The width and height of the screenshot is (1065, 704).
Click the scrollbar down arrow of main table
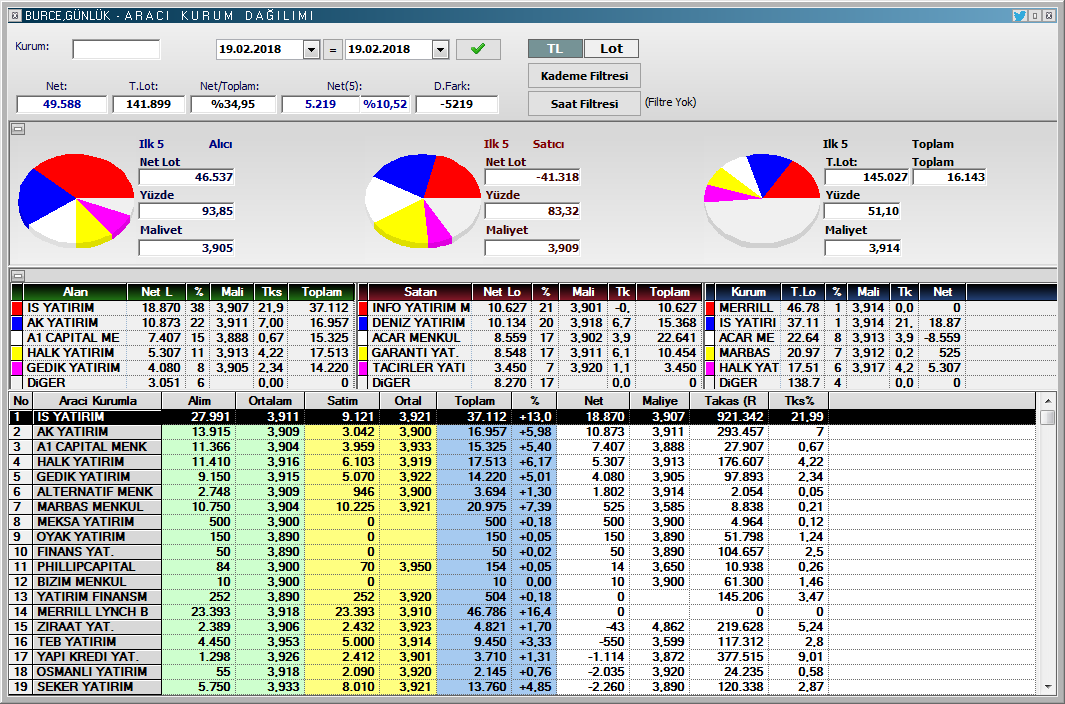(1047, 686)
